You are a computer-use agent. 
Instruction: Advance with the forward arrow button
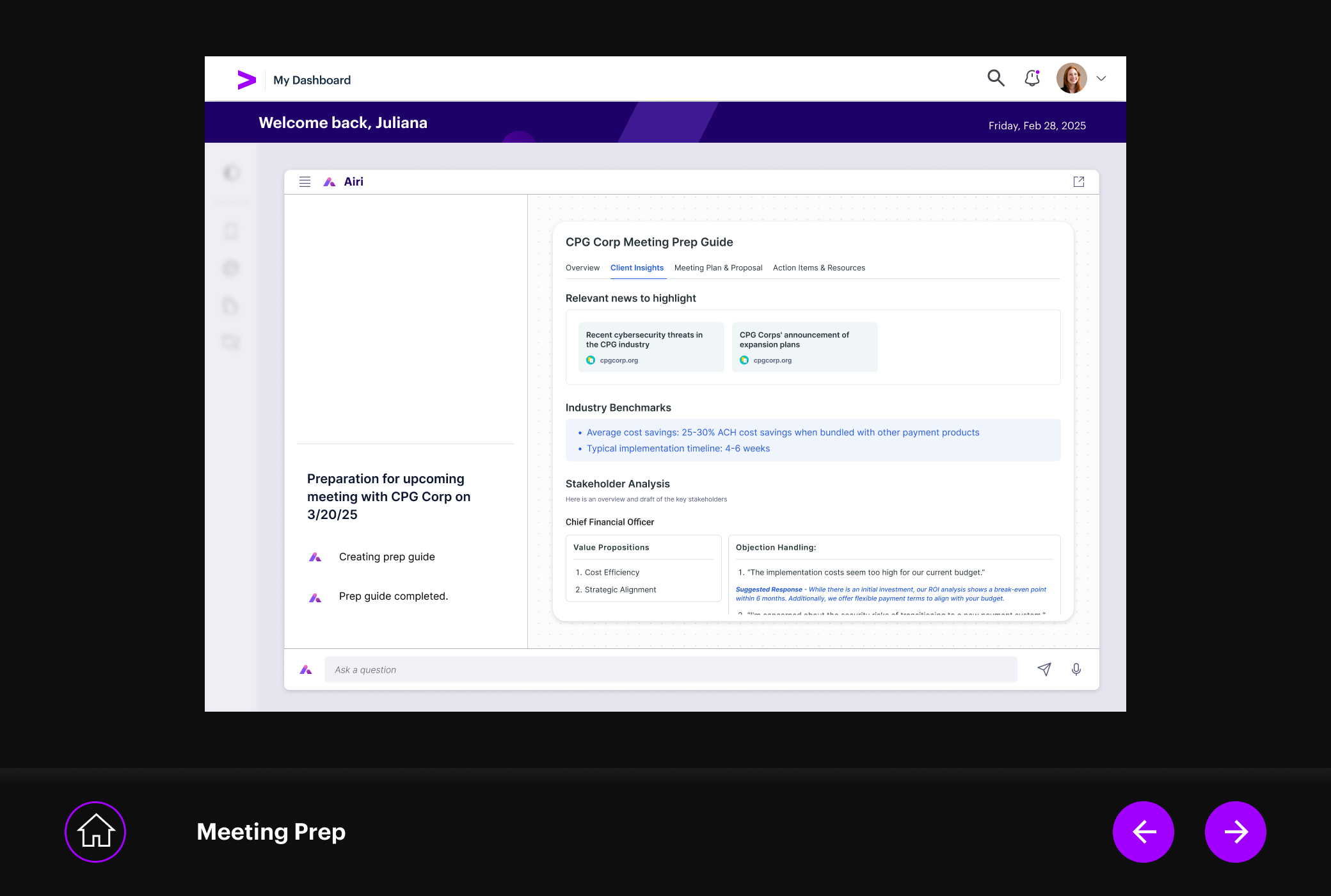1236,831
